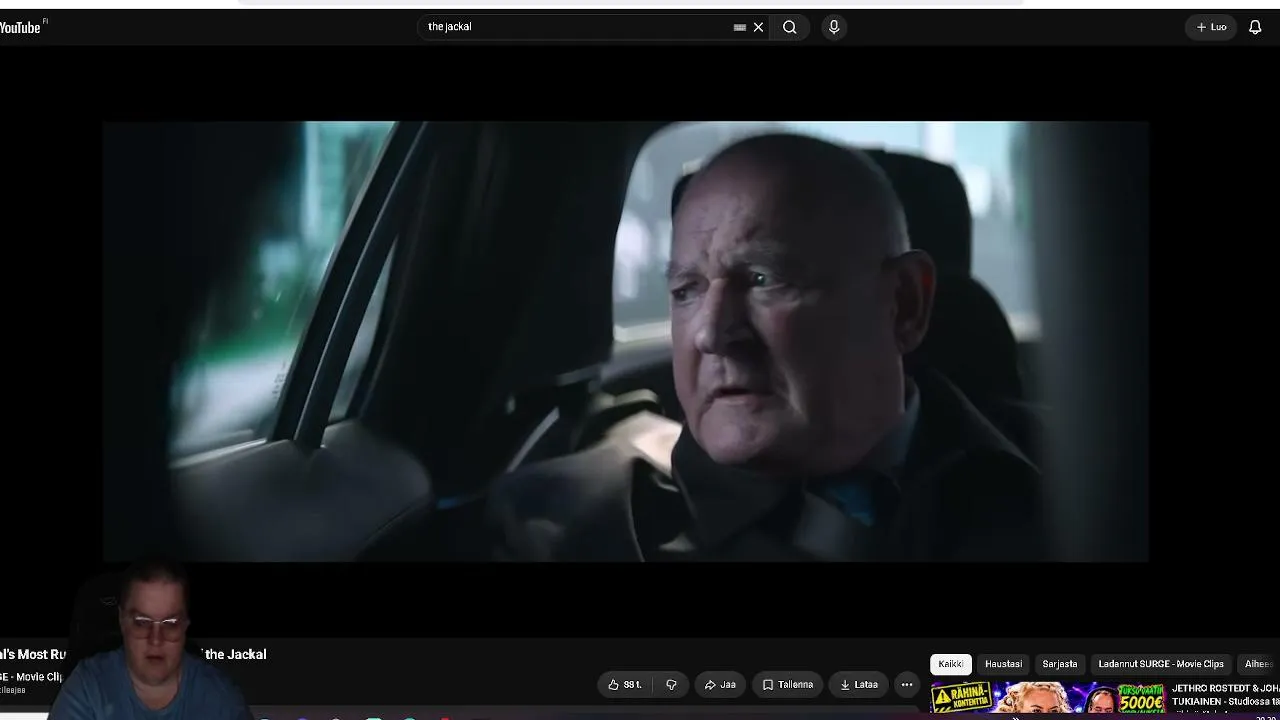Click the video player to pause playback
Screen dimensions: 1280x720
[x=626, y=341]
